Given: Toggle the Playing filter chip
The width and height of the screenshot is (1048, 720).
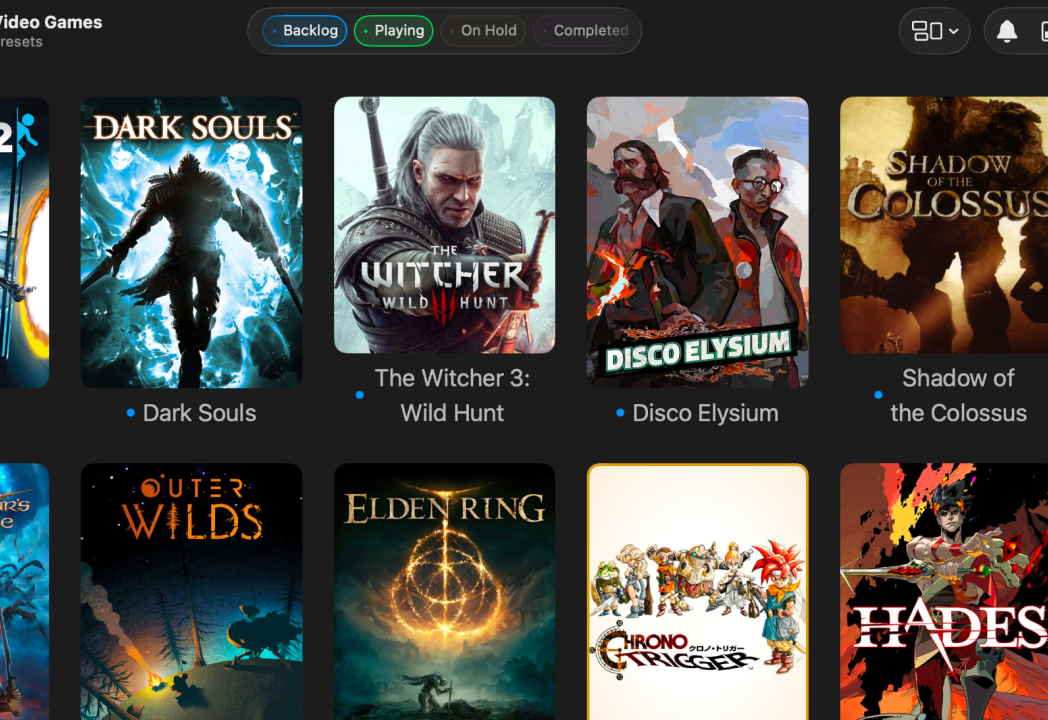Looking at the screenshot, I should [x=394, y=31].
